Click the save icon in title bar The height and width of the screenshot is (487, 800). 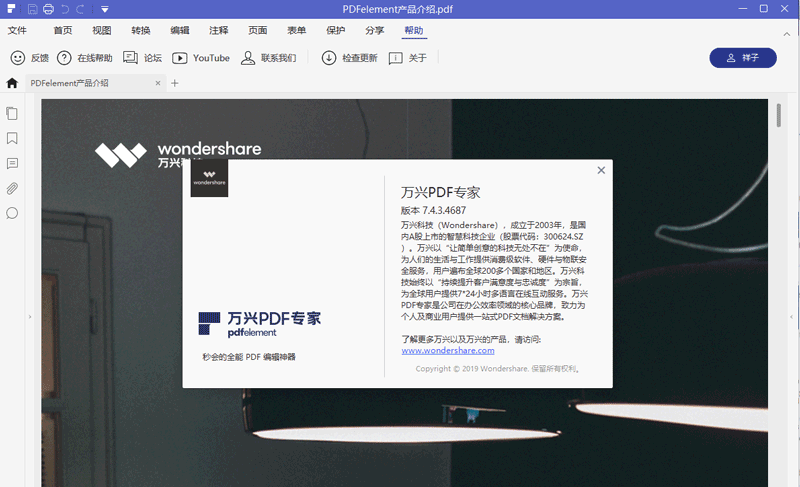(32, 9)
